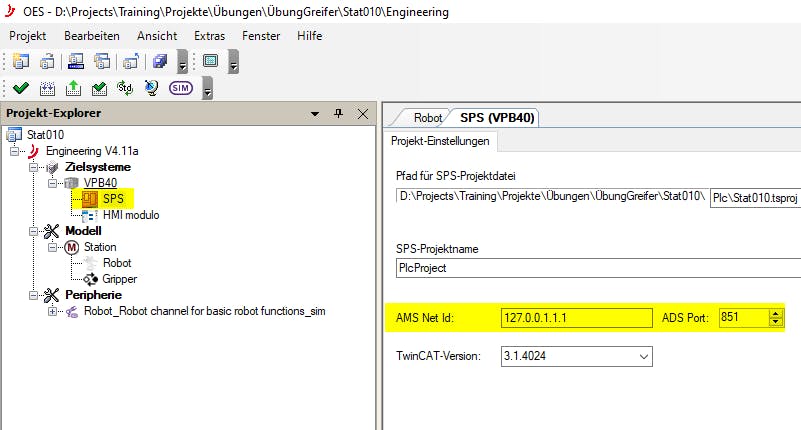Select the Gripper model item
The width and height of the screenshot is (801, 430).
(x=119, y=279)
